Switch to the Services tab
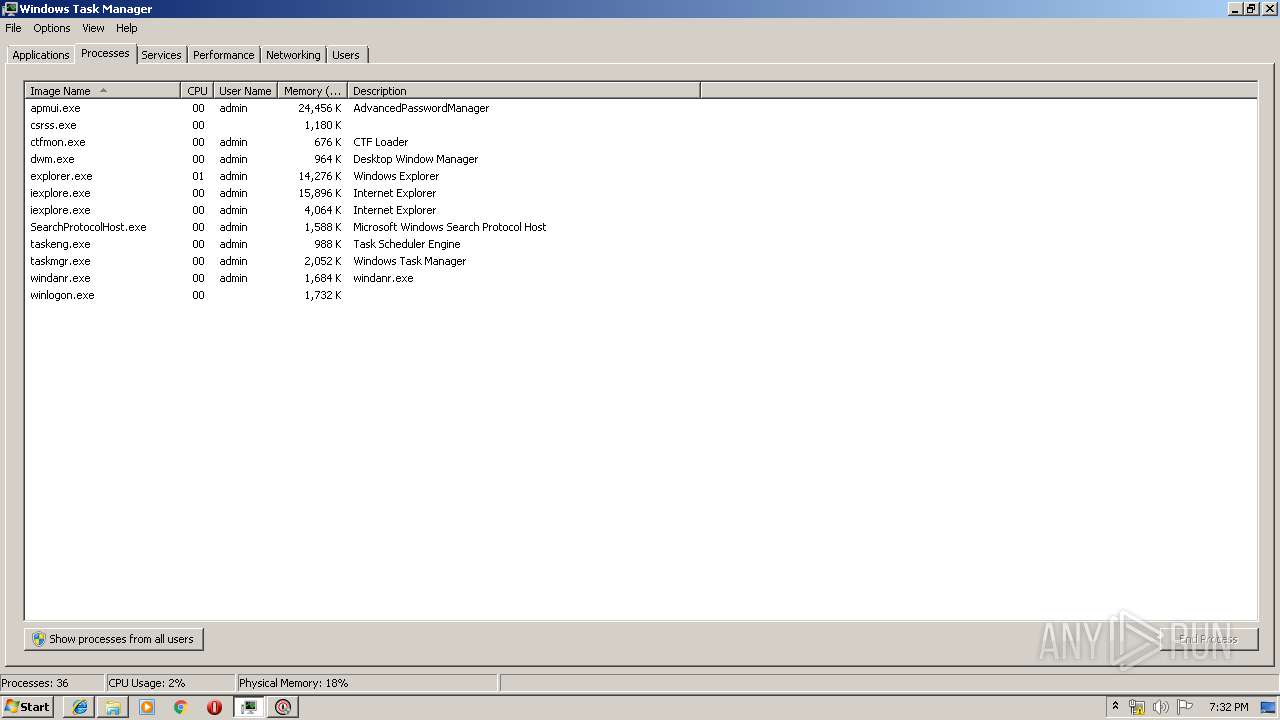 (x=161, y=55)
